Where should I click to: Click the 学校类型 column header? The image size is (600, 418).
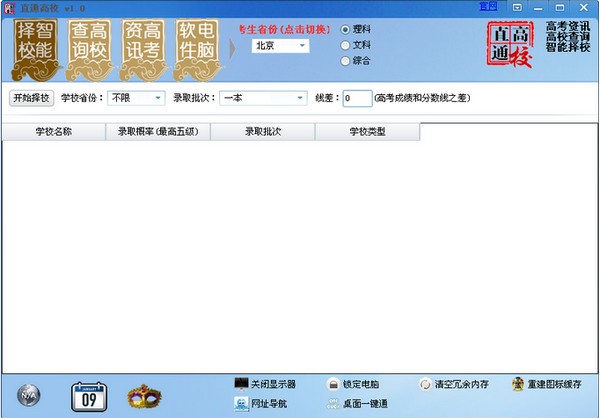click(x=367, y=132)
